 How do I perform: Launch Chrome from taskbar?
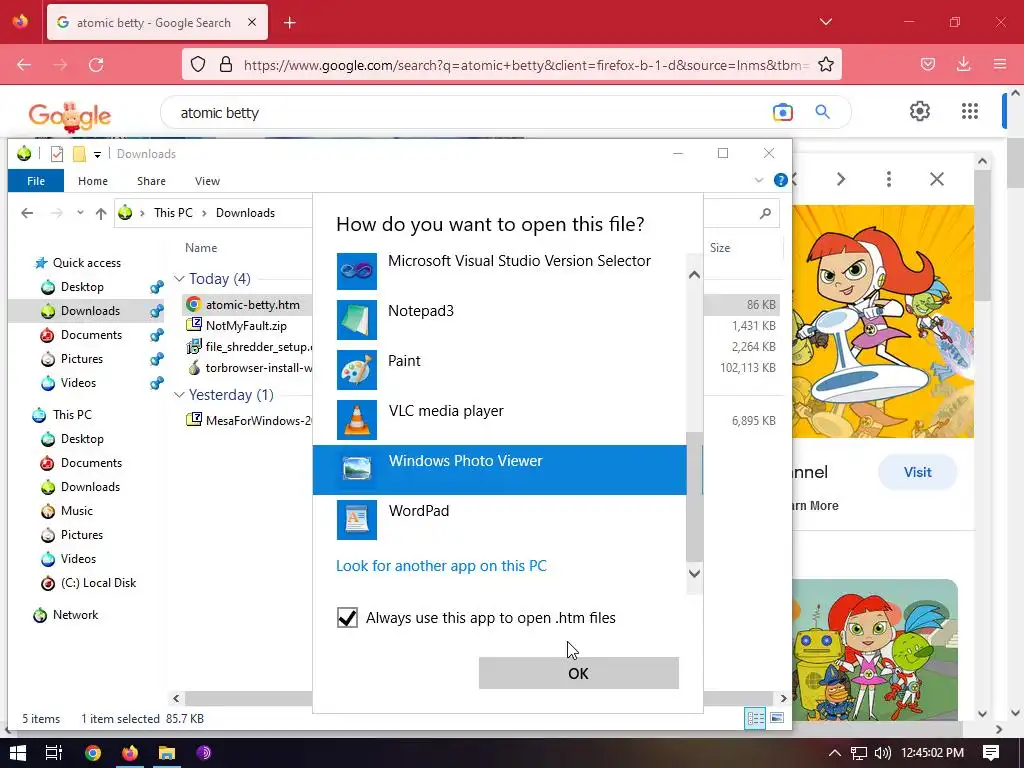pyautogui.click(x=93, y=753)
